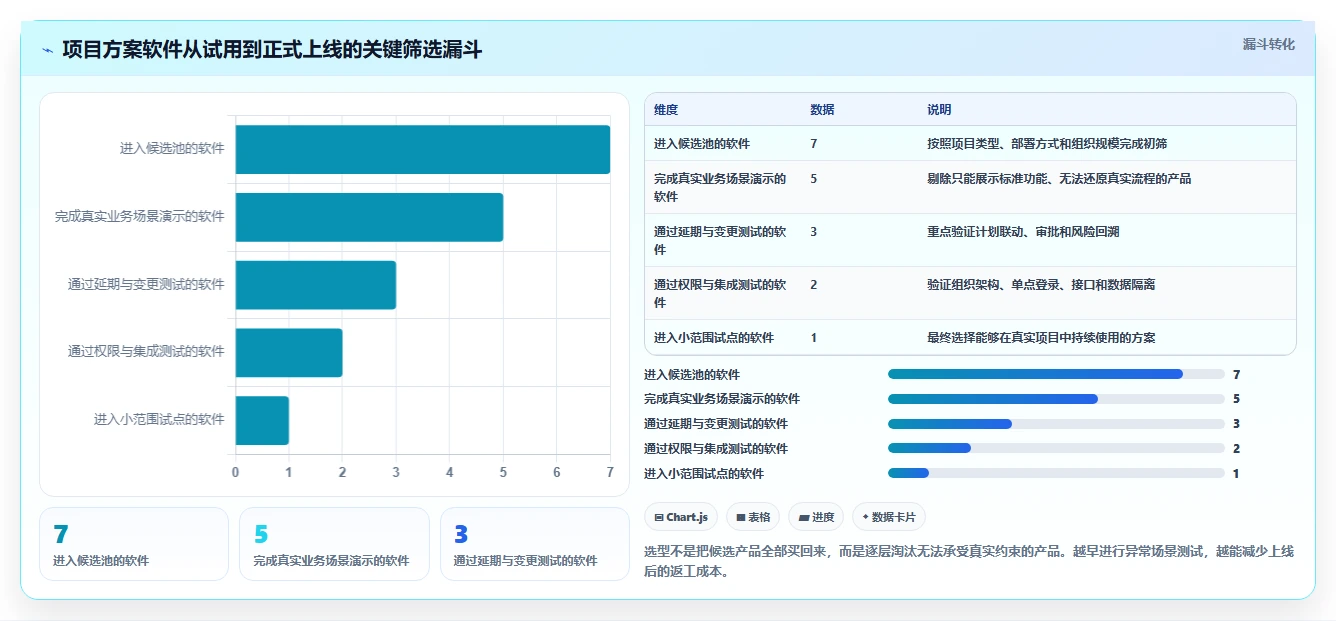Screen dimensions: 1336x621
Task: Click the 数据 column header
Action: click(822, 110)
